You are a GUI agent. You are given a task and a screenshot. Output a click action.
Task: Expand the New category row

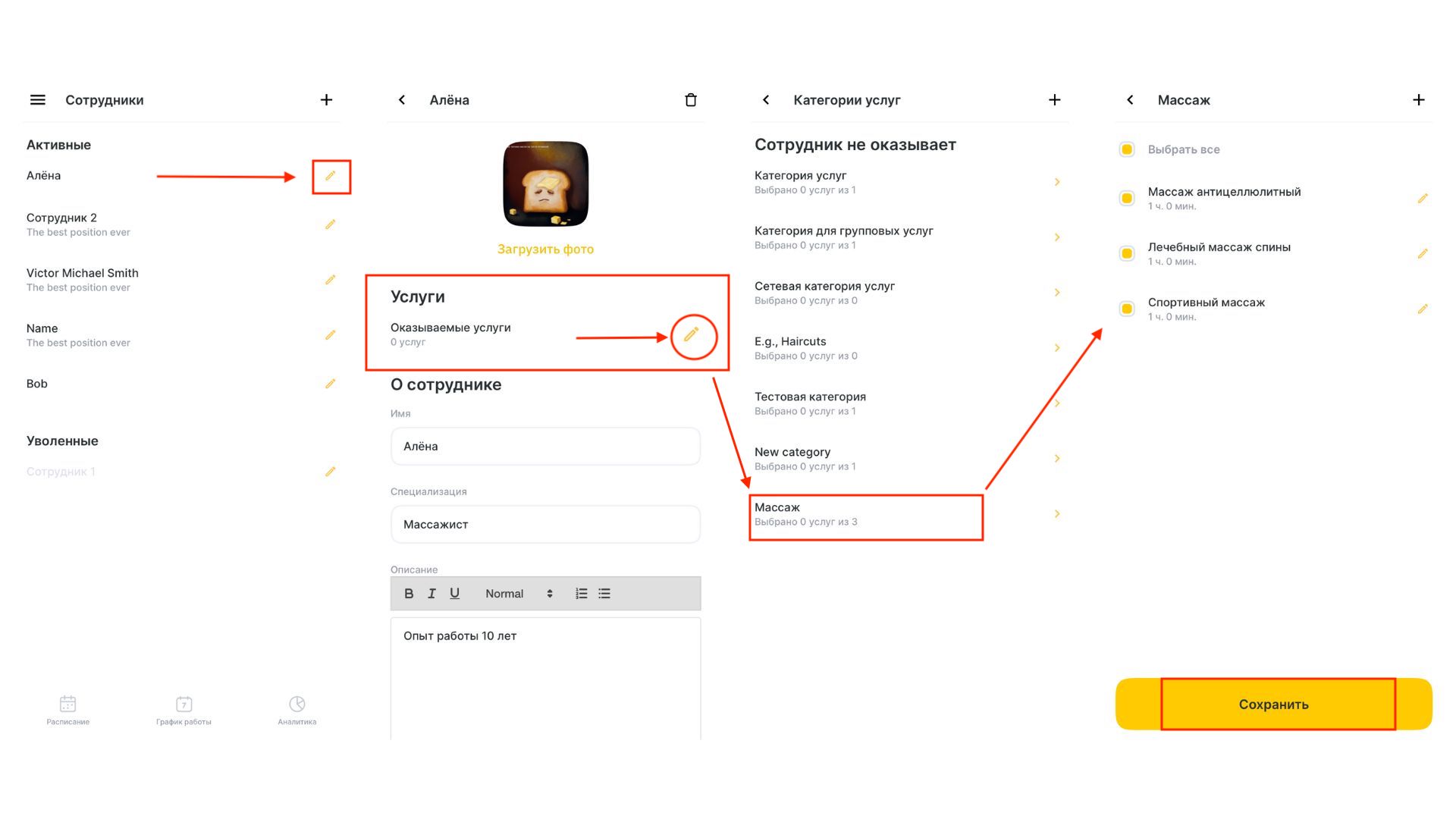pyautogui.click(x=1057, y=460)
